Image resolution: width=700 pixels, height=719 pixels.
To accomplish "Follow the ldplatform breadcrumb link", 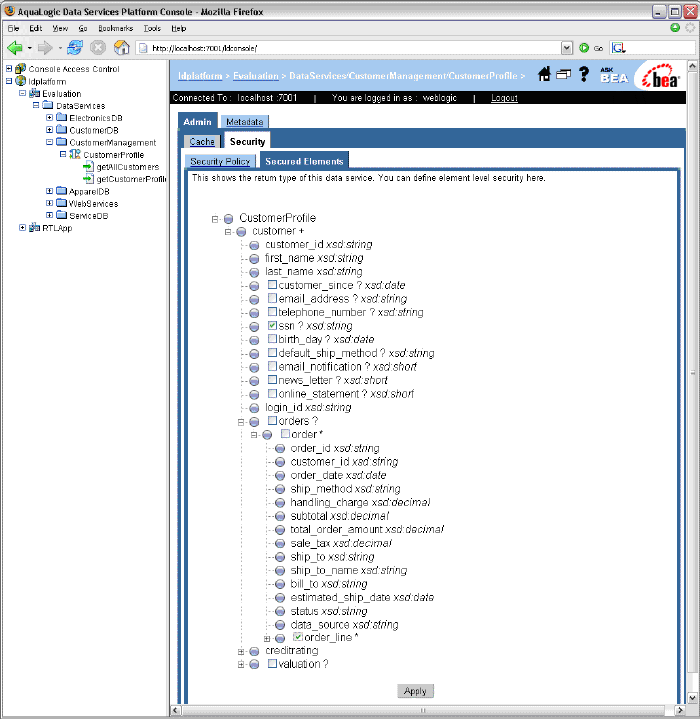I will [200, 76].
